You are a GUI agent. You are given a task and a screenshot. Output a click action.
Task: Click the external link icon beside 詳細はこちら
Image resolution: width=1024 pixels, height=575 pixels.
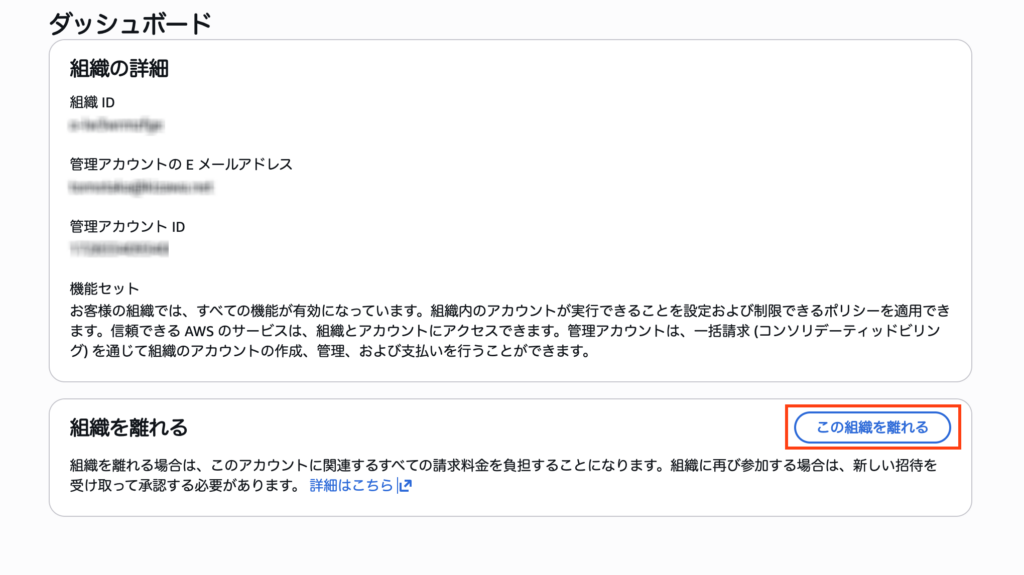click(x=405, y=486)
